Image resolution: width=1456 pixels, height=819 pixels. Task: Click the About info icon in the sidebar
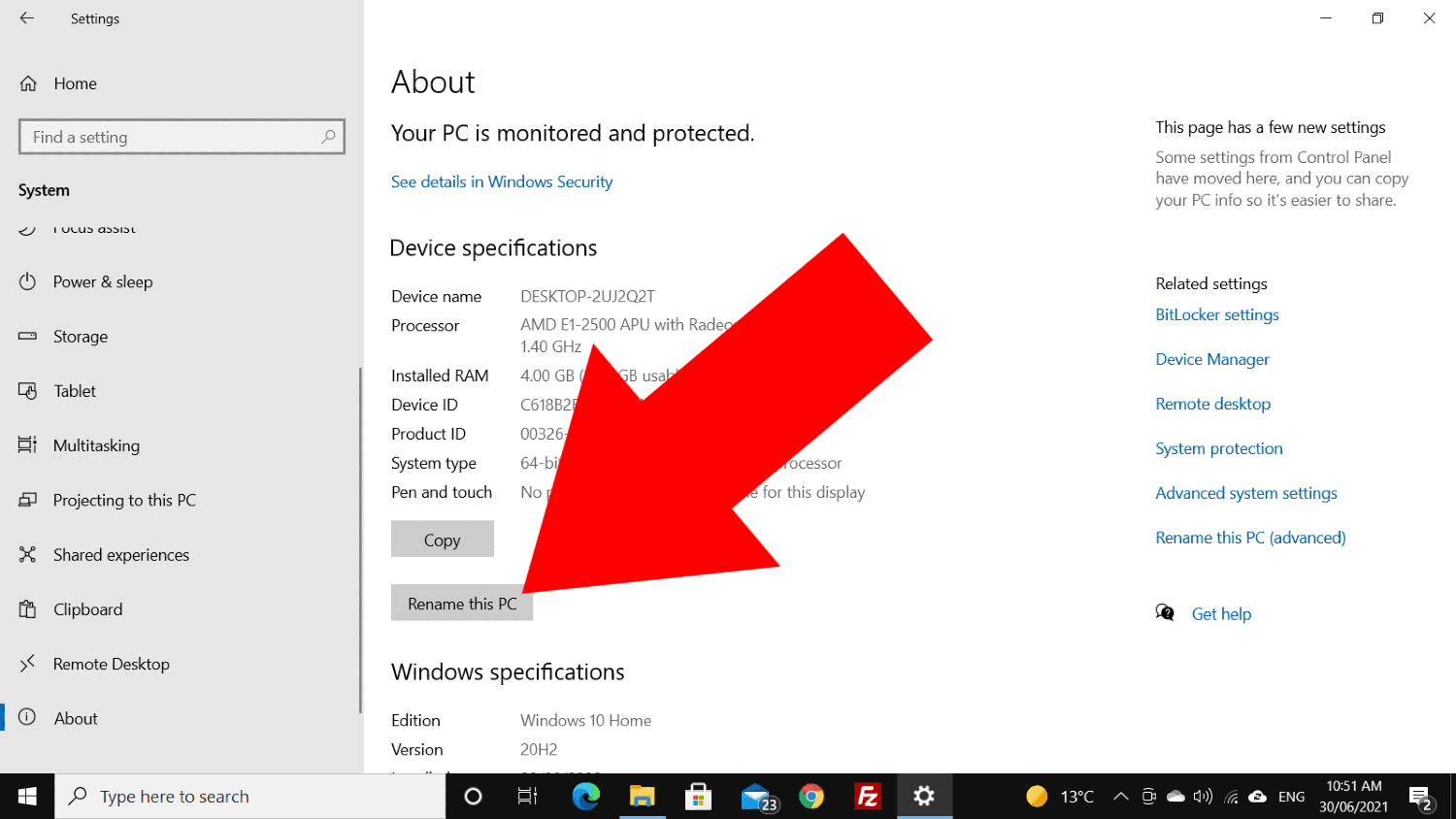click(x=27, y=718)
